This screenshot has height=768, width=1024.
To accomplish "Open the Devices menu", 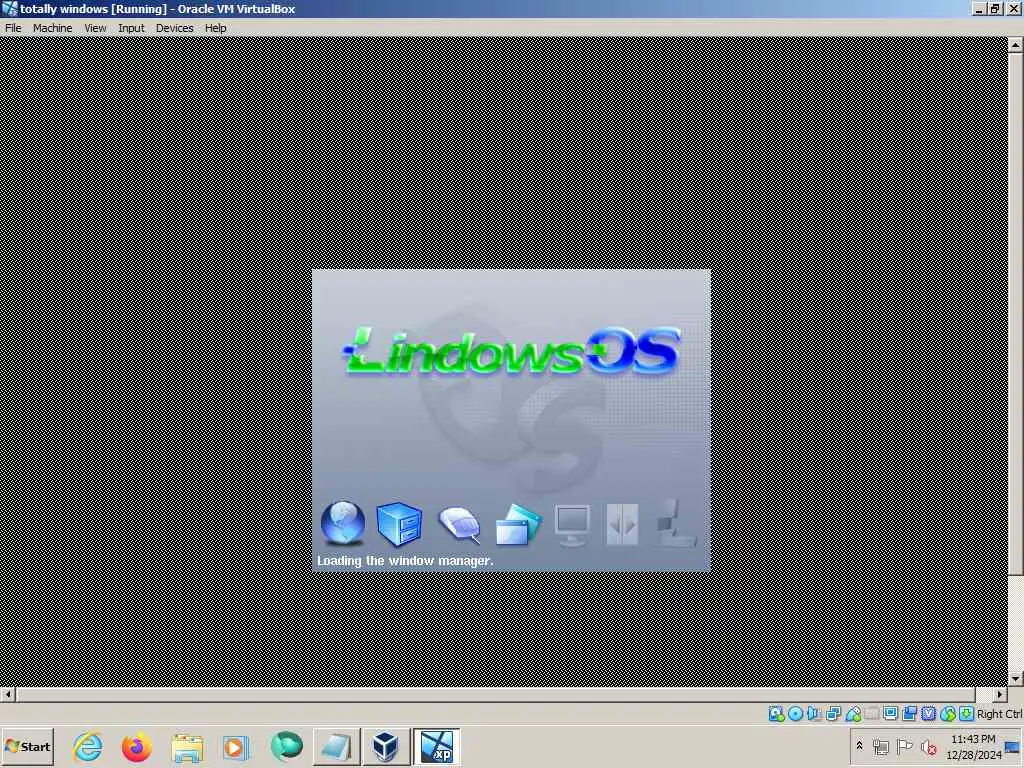I will [x=174, y=28].
